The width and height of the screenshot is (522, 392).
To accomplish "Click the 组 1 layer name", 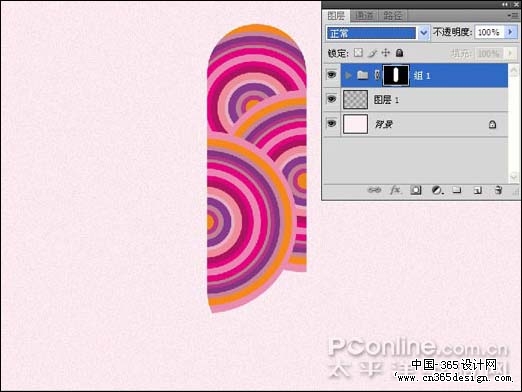I will coord(422,76).
